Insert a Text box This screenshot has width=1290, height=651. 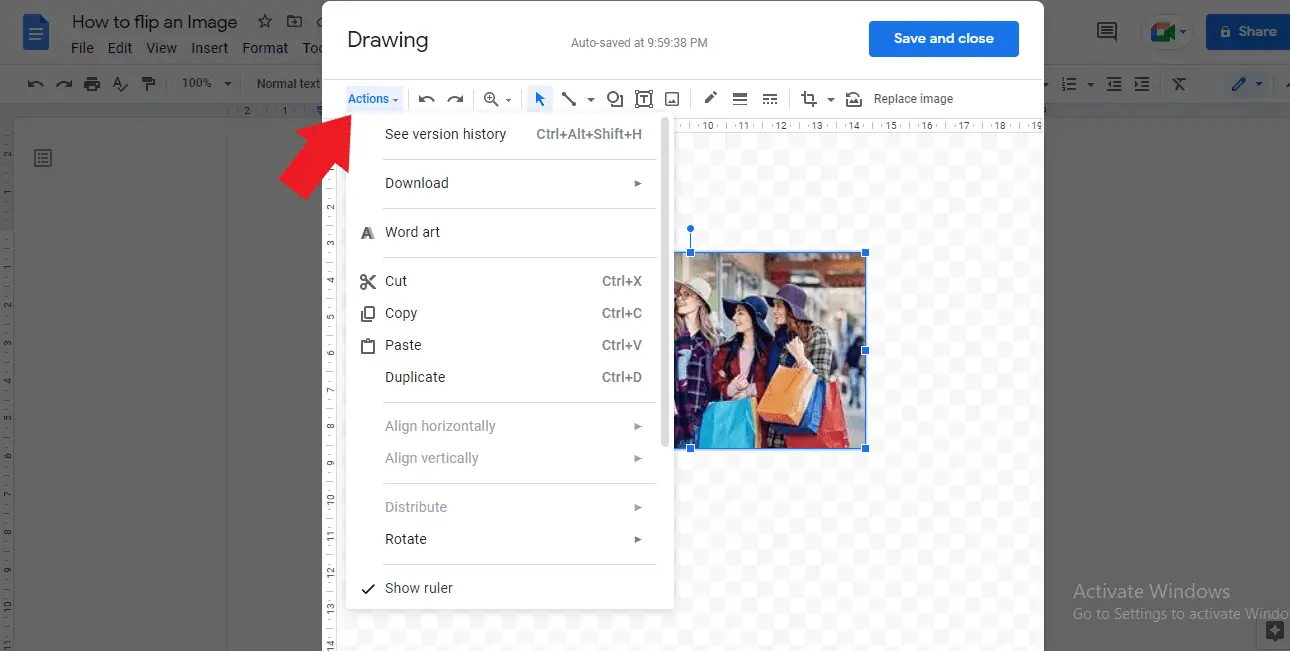(x=644, y=98)
